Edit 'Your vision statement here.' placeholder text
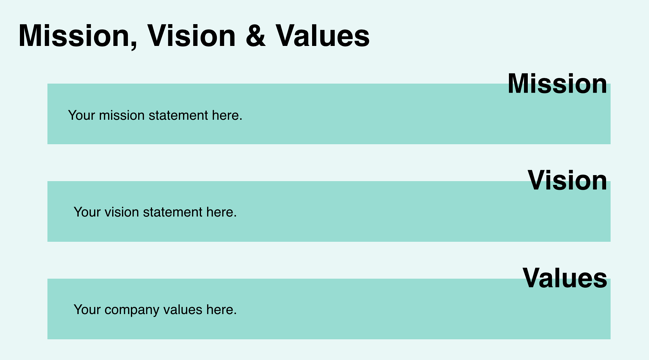 click(x=155, y=212)
